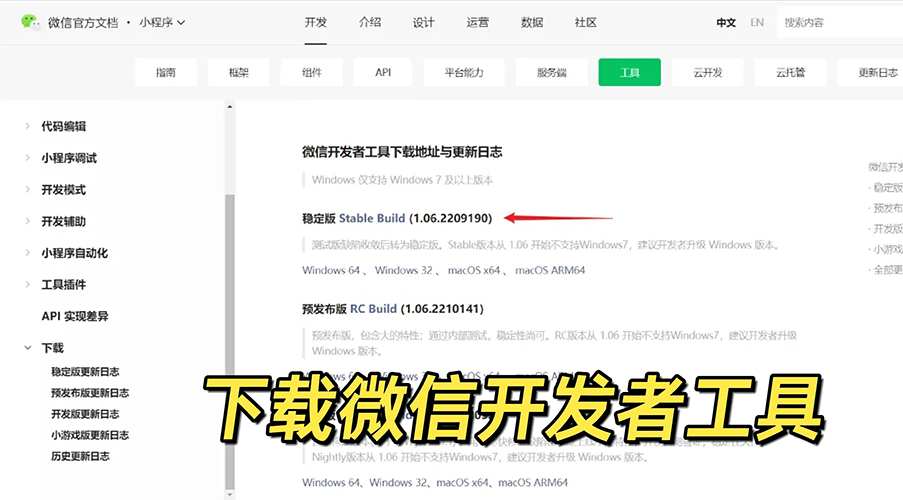Download stable build for macOS ARM64
This screenshot has height=500, width=903.
point(550,270)
